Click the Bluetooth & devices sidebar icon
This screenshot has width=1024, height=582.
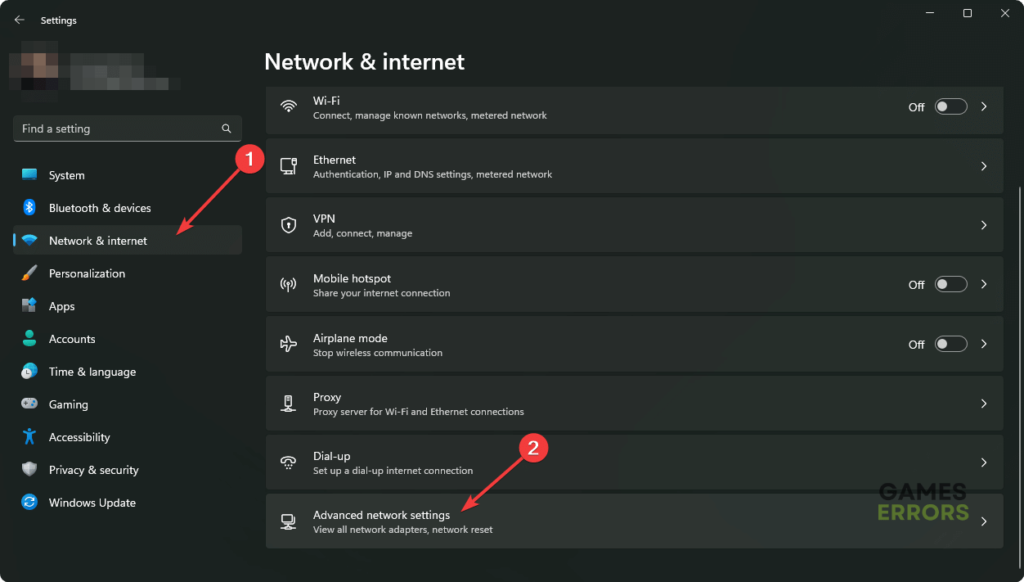pyautogui.click(x=27, y=207)
